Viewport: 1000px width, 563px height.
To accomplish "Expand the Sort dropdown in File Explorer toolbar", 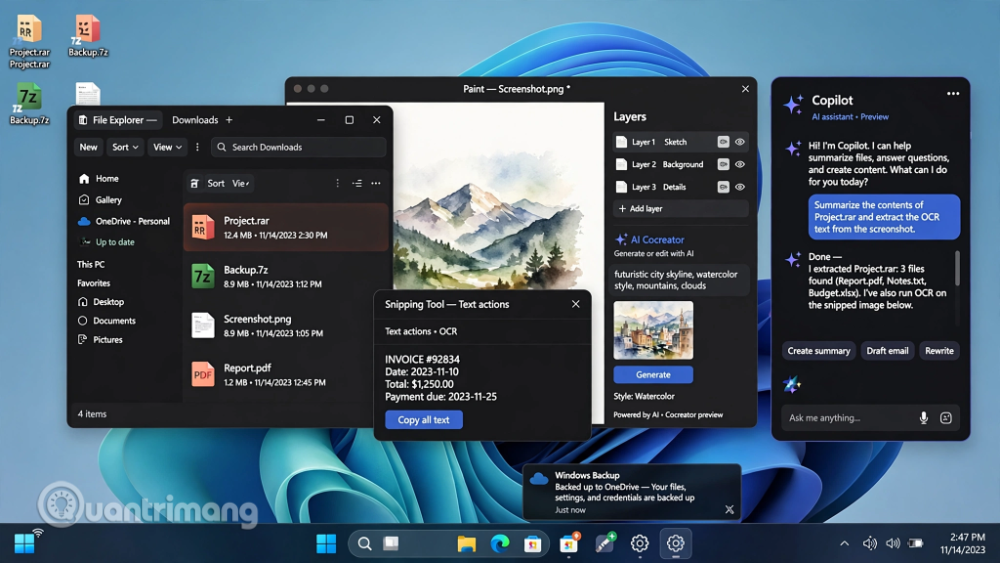I will coord(125,147).
